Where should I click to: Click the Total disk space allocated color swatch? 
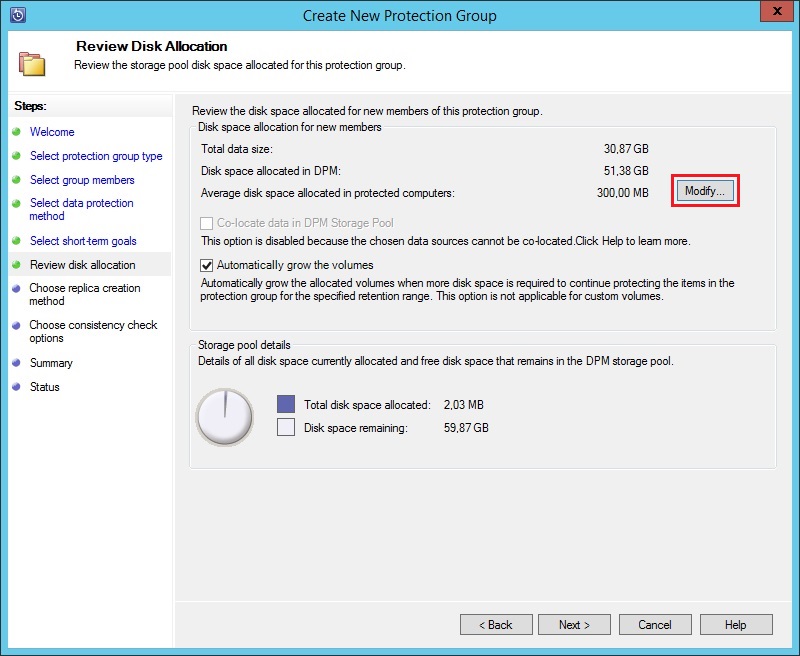point(286,405)
